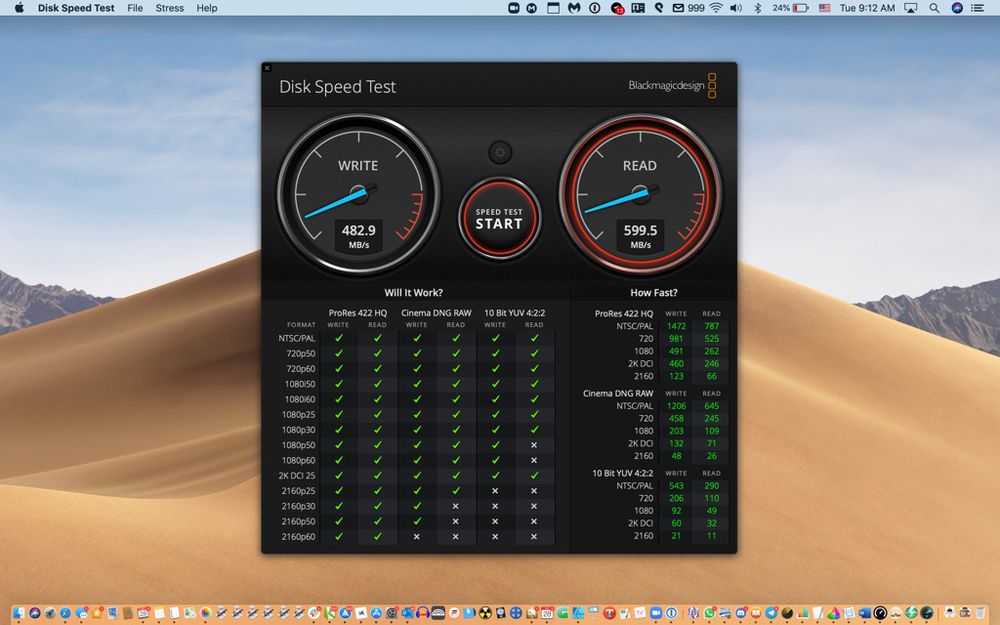
Task: Open Trash in the Dock
Action: coord(978,612)
